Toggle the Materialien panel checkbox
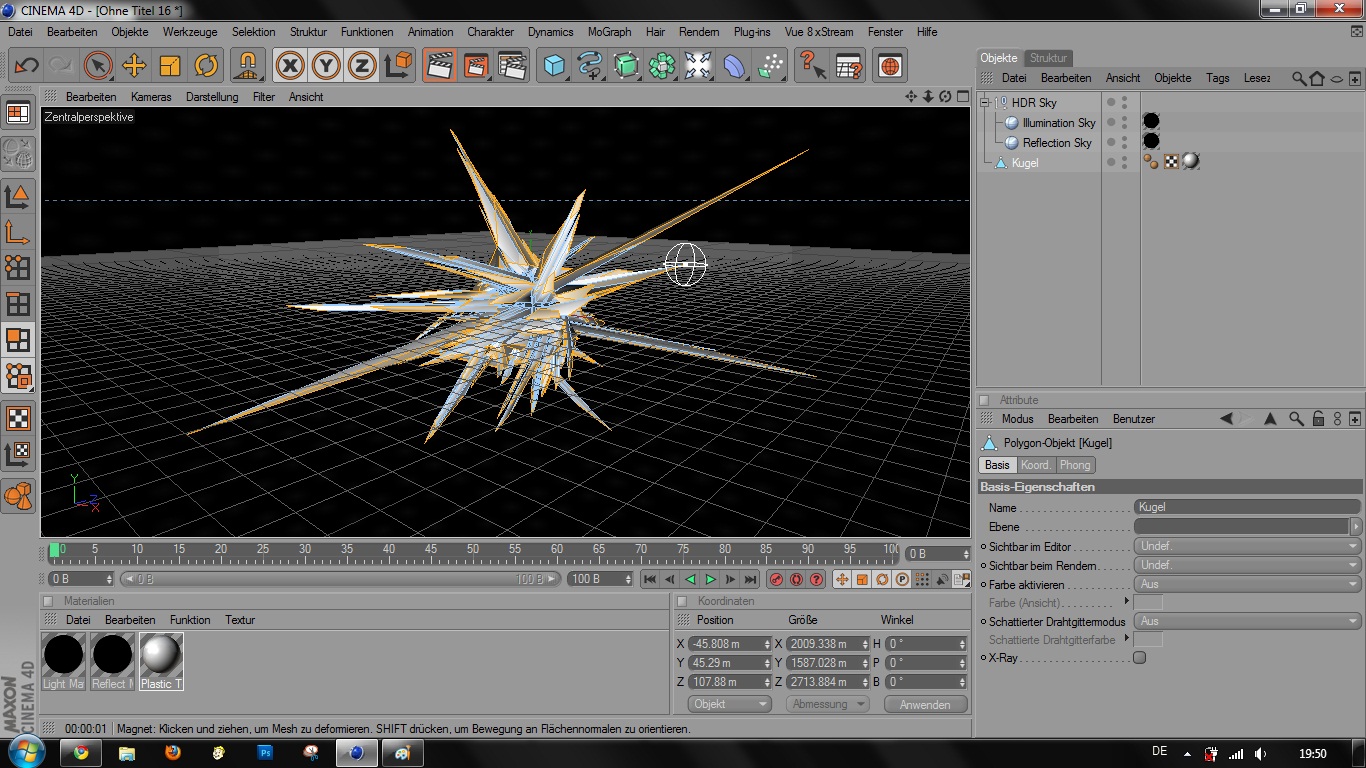The width and height of the screenshot is (1366, 768). [x=48, y=601]
